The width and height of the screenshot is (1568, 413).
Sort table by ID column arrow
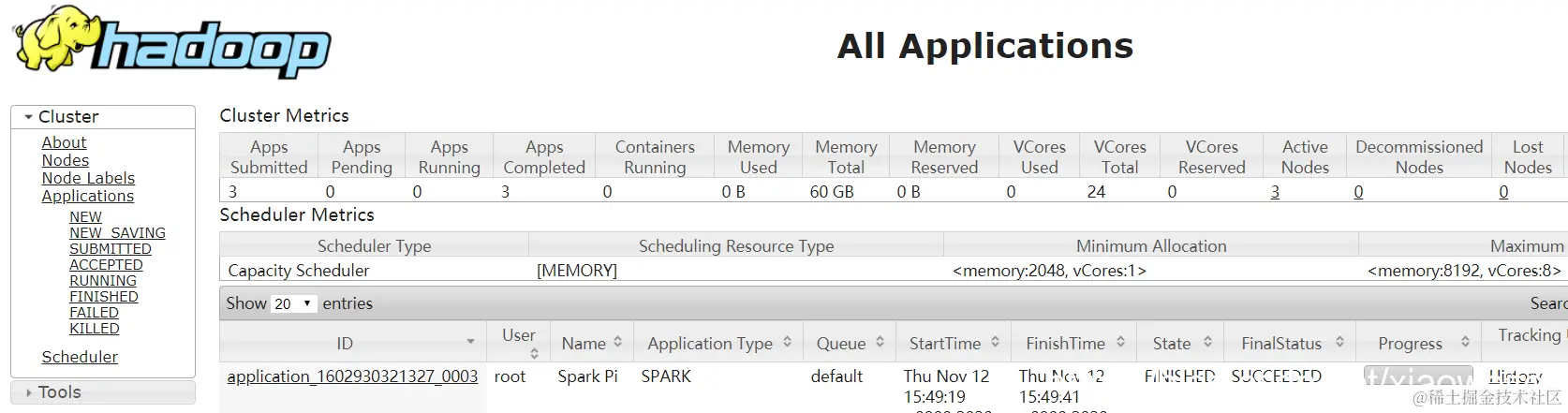tap(470, 343)
